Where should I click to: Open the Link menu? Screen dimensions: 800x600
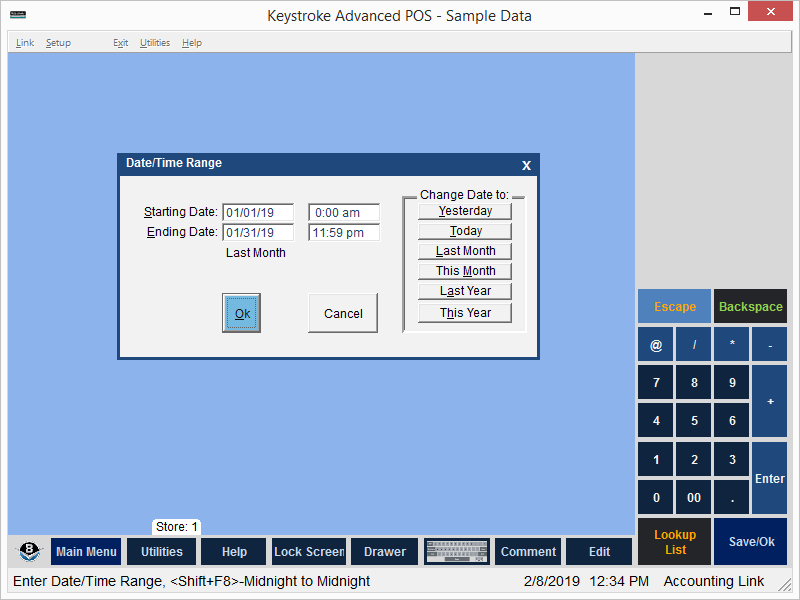(x=24, y=43)
